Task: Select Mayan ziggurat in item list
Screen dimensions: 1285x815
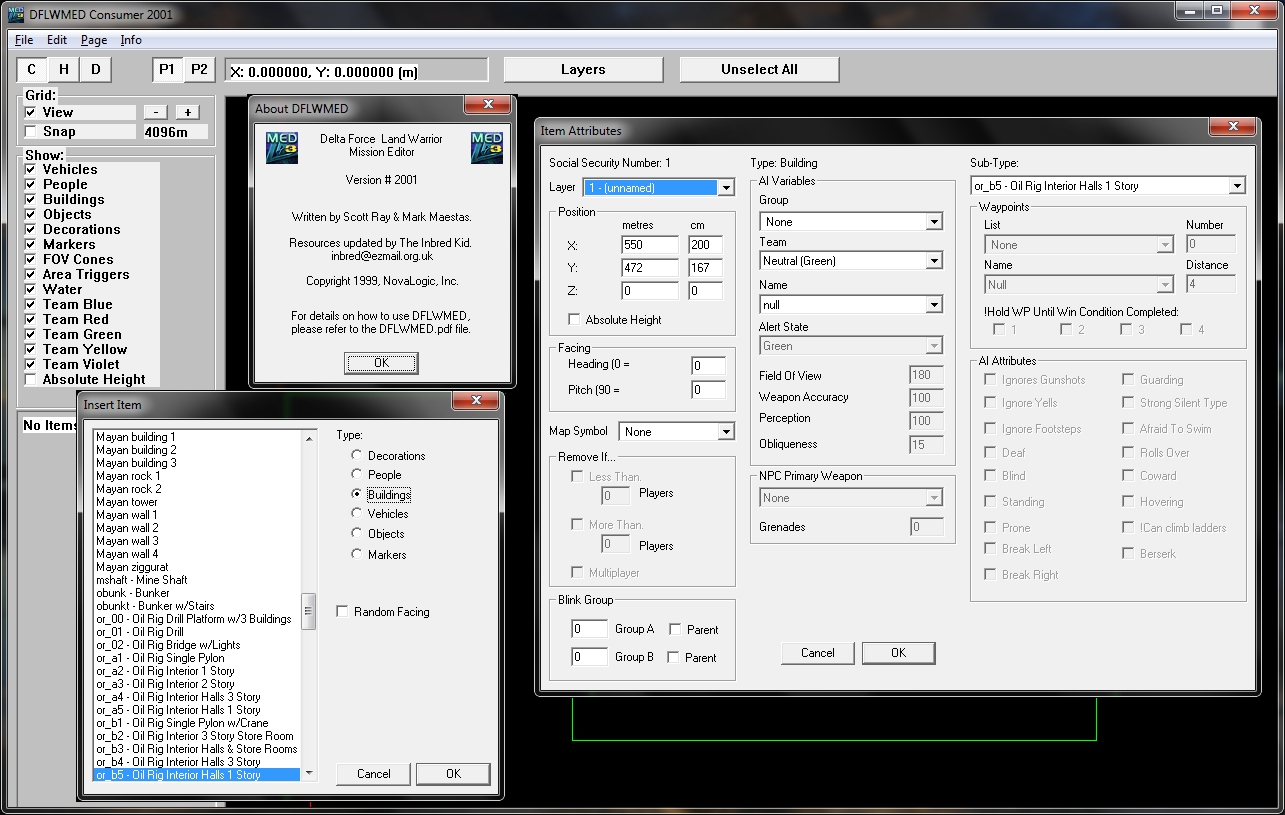Action: 196,567
